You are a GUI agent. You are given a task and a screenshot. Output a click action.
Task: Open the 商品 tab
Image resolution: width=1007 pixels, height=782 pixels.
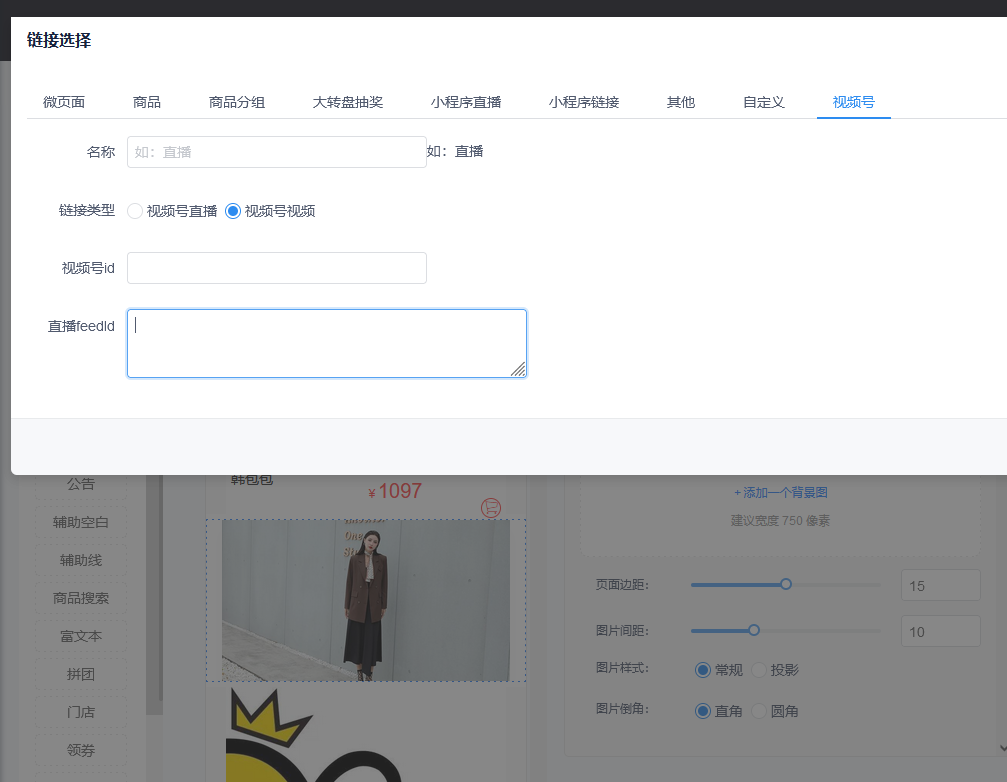[x=146, y=102]
